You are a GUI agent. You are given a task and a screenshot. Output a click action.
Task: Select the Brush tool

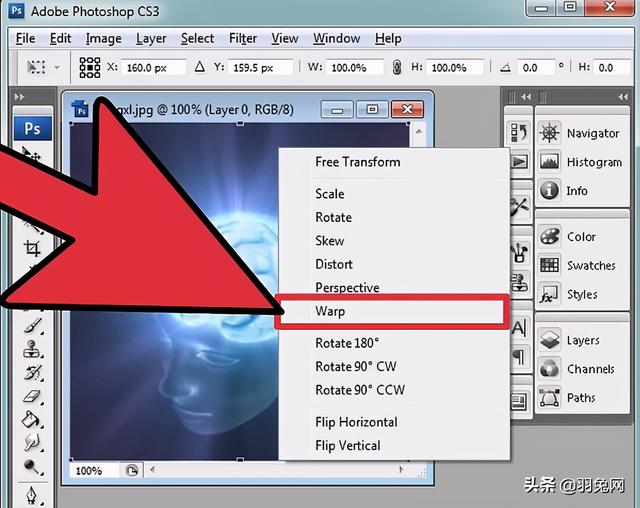(33, 326)
